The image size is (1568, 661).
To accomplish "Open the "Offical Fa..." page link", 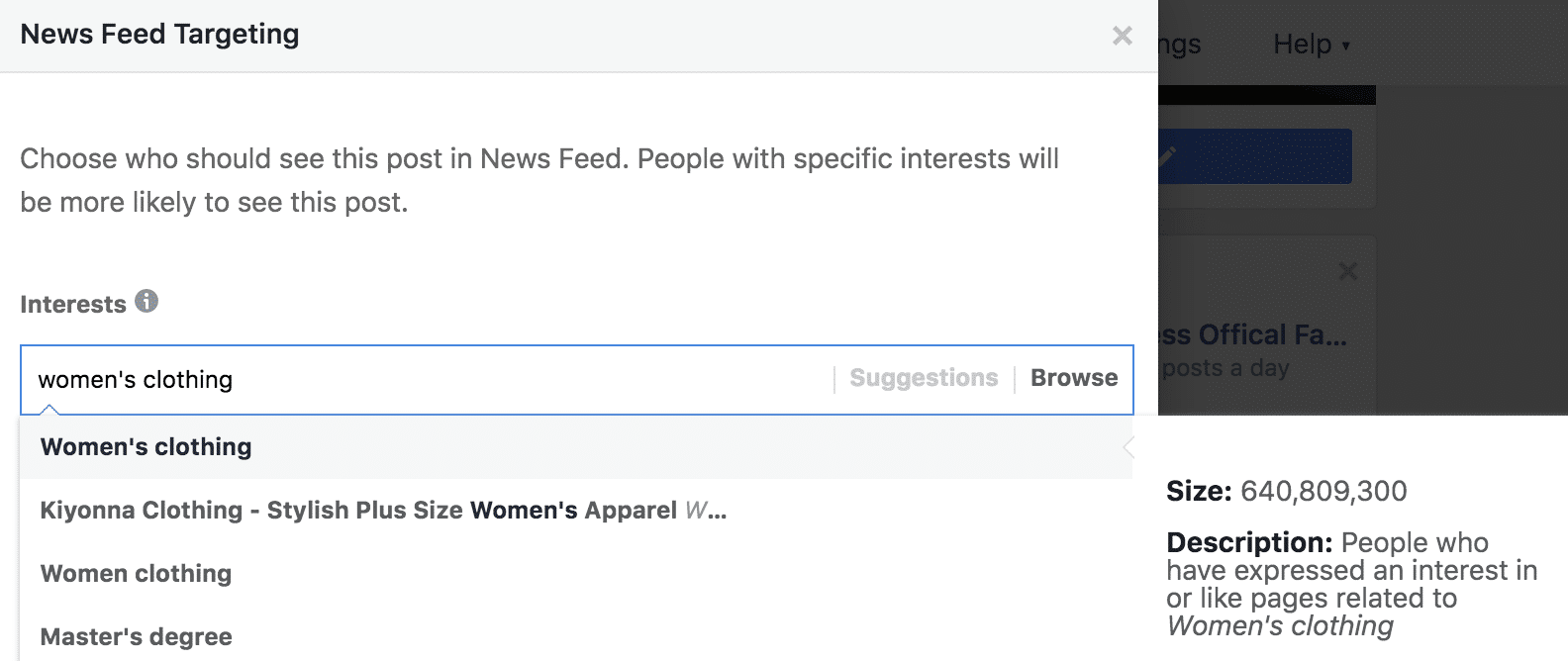I will pyautogui.click(x=1253, y=334).
